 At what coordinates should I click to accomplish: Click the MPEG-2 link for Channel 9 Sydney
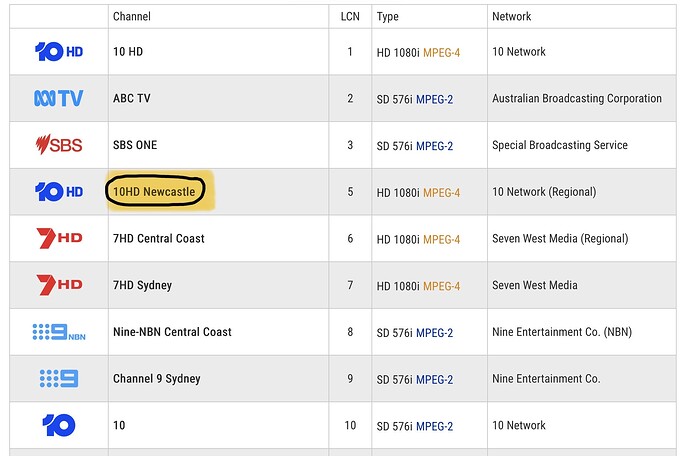(x=434, y=380)
